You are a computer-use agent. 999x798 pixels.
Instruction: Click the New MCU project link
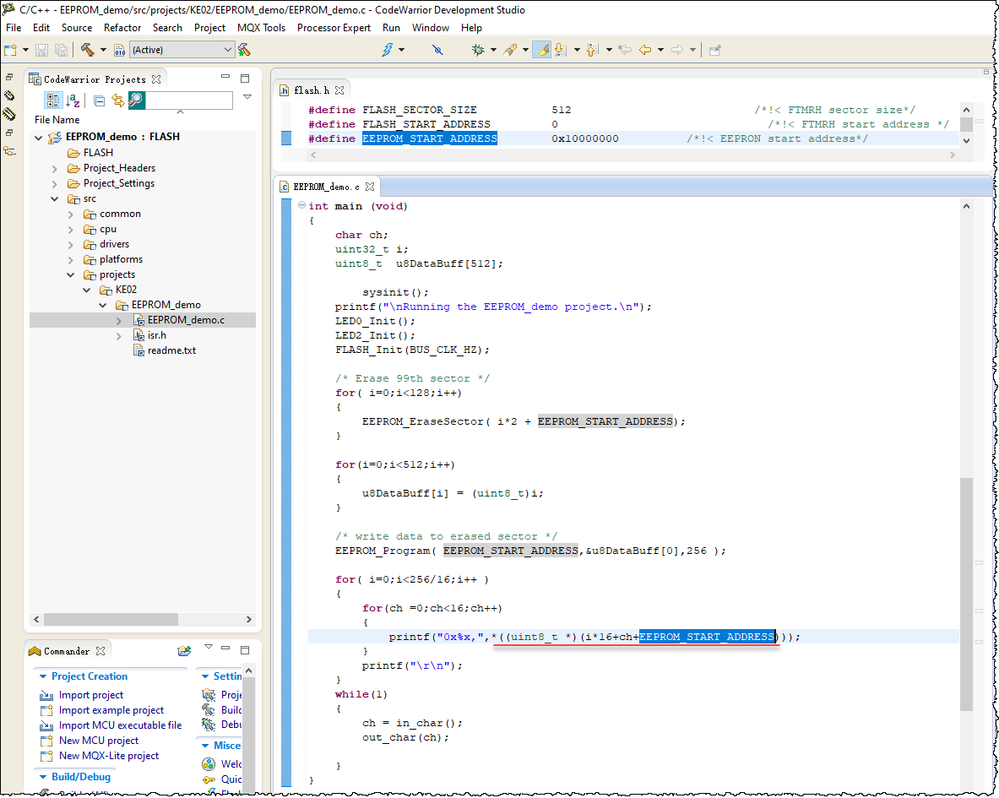(98, 740)
